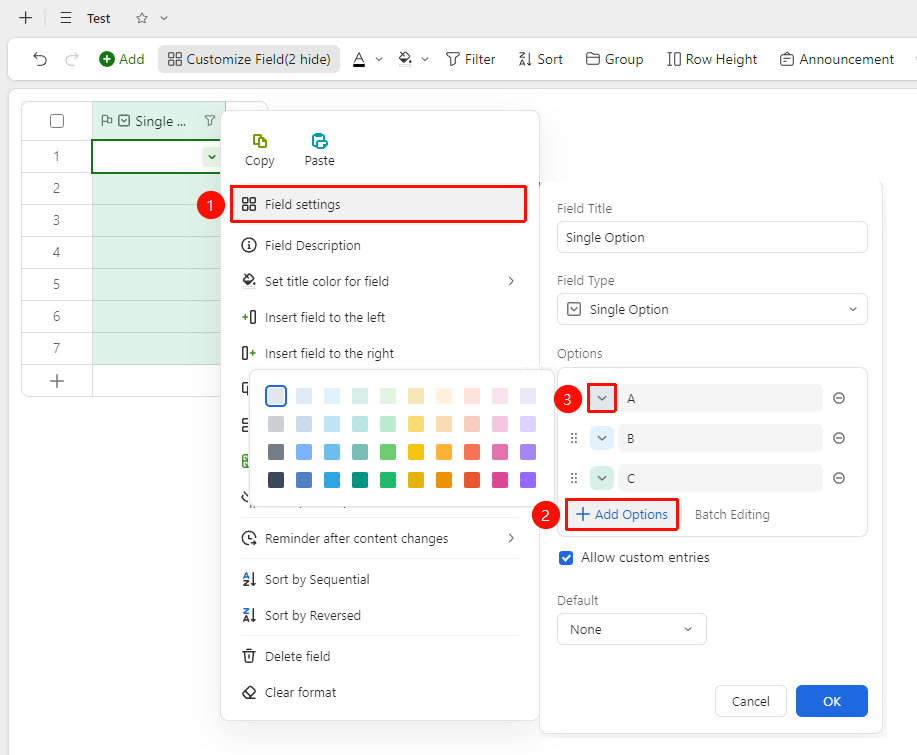Viewport: 917px width, 755px height.
Task: Click the filter icon in Single column header
Action: pos(209,121)
